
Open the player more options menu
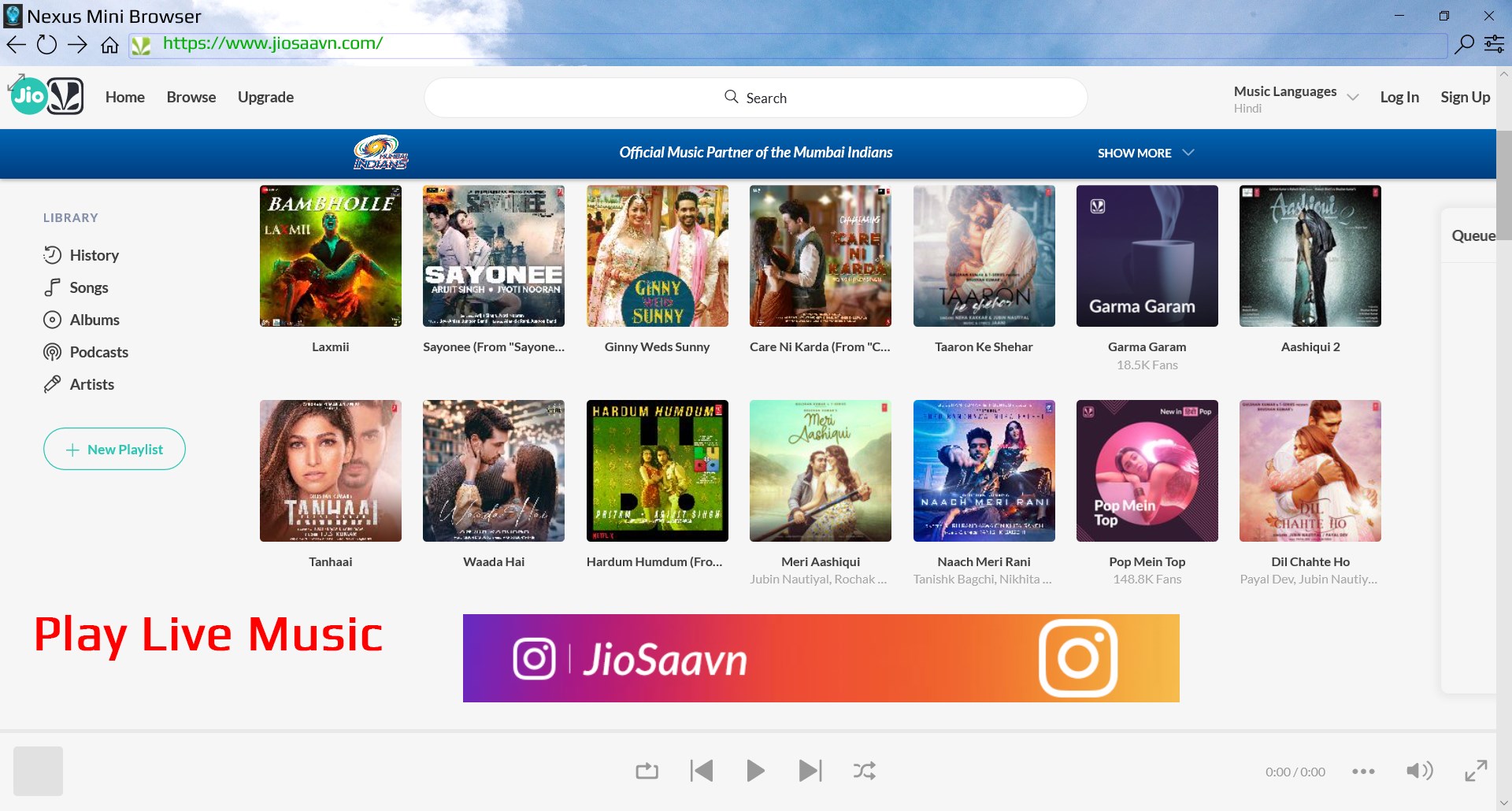tap(1363, 772)
